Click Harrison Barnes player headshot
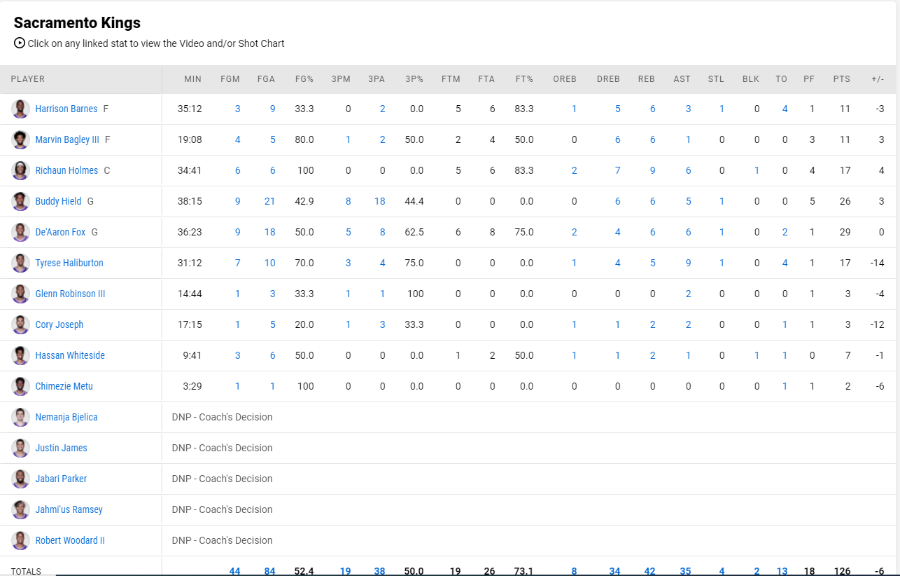The height and width of the screenshot is (576, 900). pyautogui.click(x=21, y=108)
